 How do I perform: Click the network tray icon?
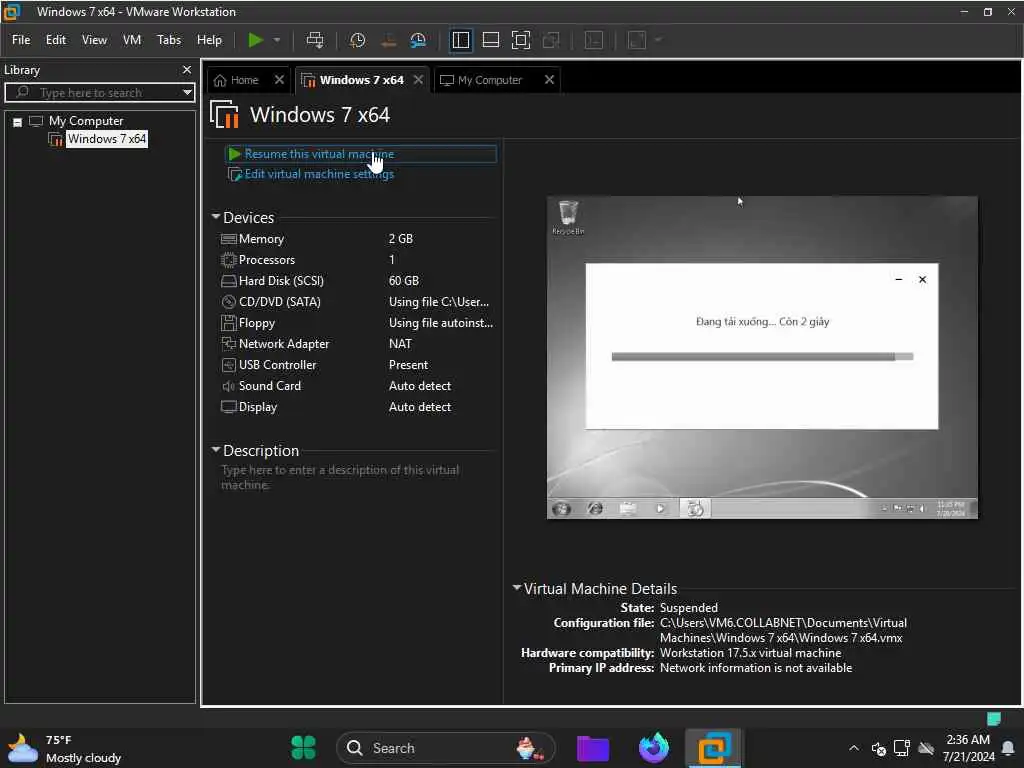point(902,748)
